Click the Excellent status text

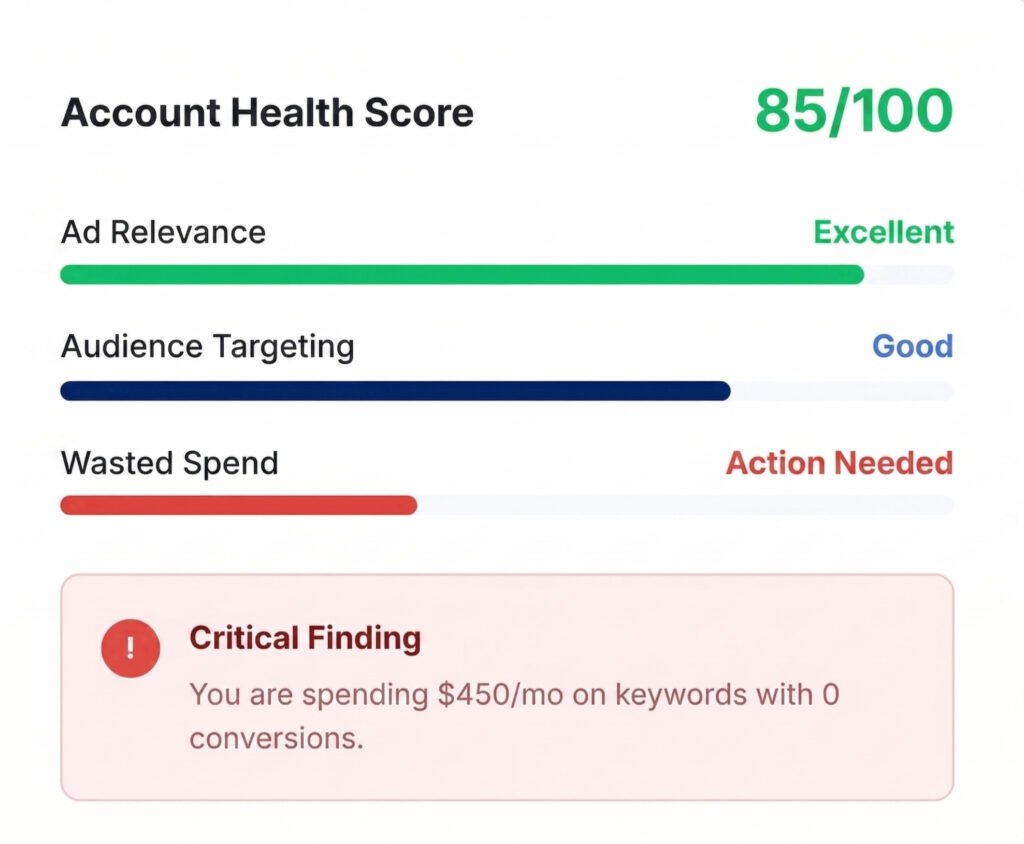[x=883, y=232]
